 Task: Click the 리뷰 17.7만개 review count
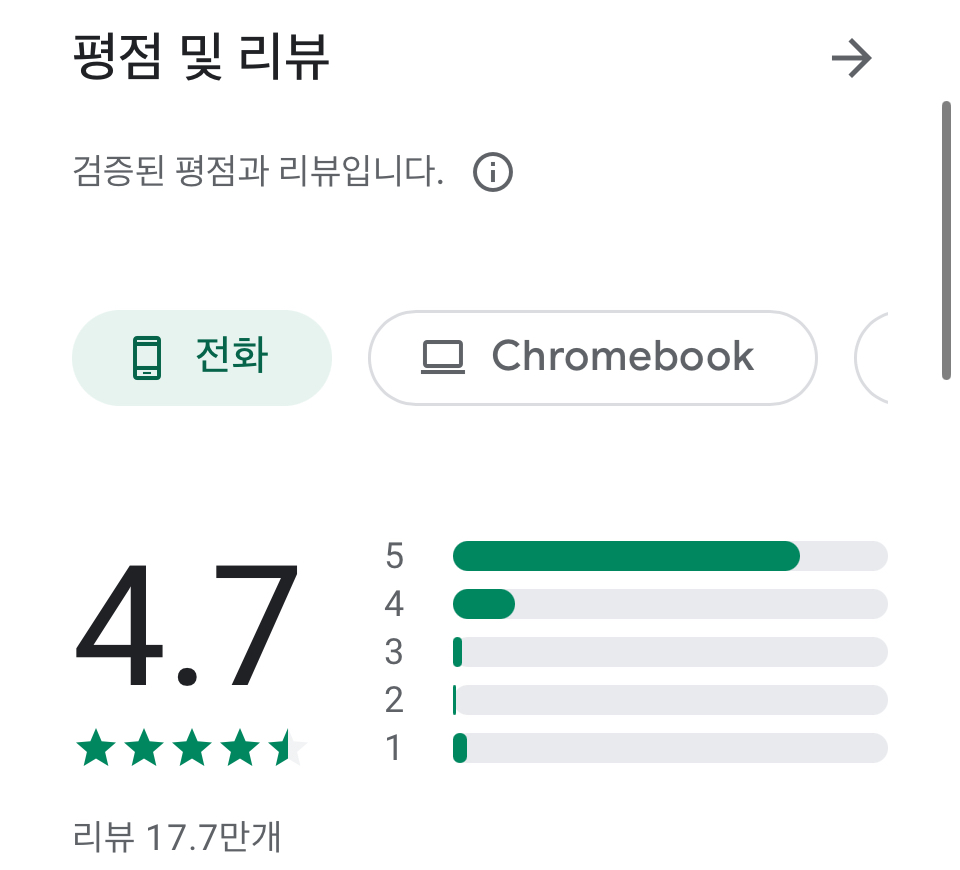177,836
